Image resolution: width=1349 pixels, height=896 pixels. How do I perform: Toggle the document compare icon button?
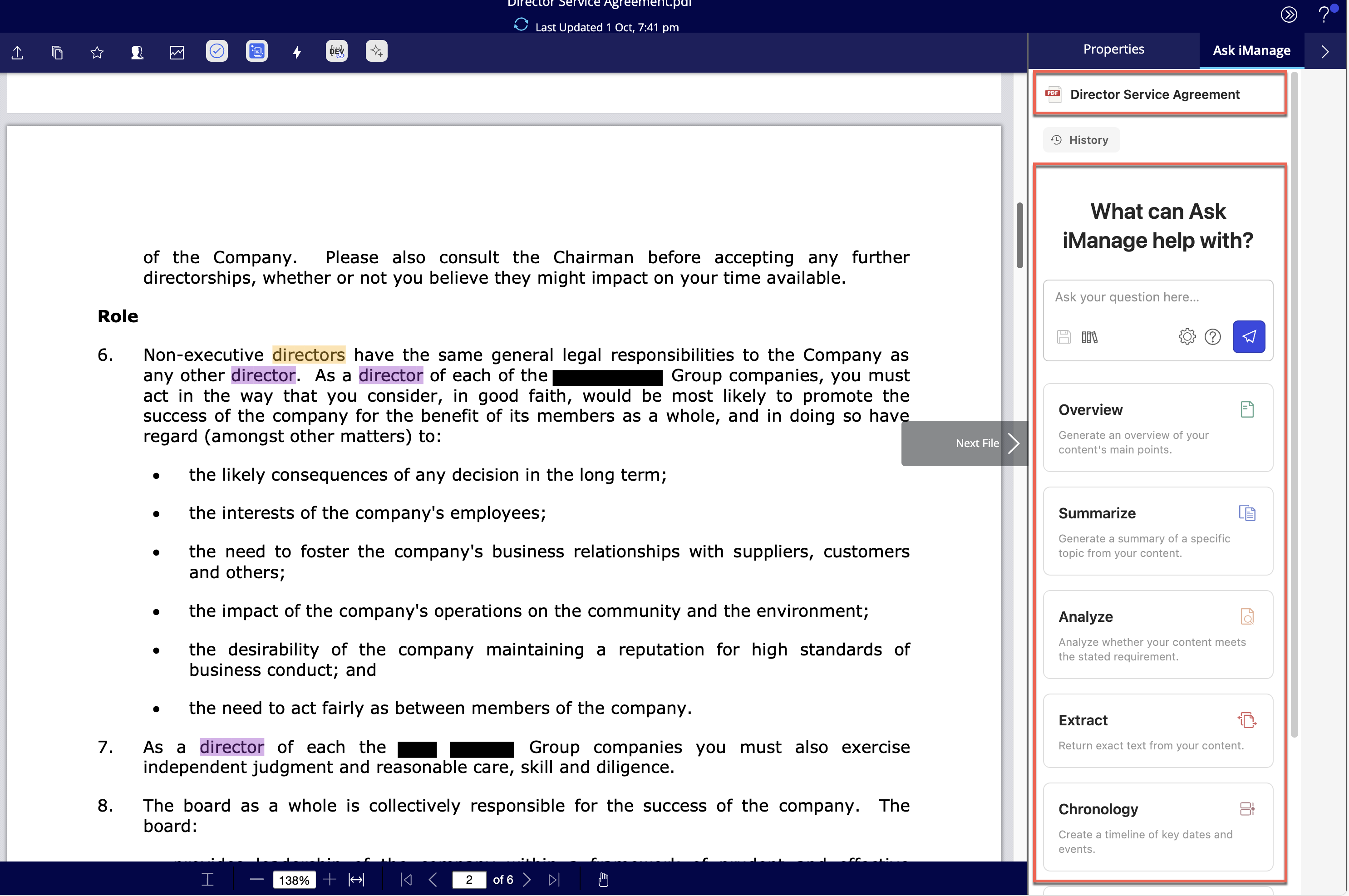coord(257,51)
